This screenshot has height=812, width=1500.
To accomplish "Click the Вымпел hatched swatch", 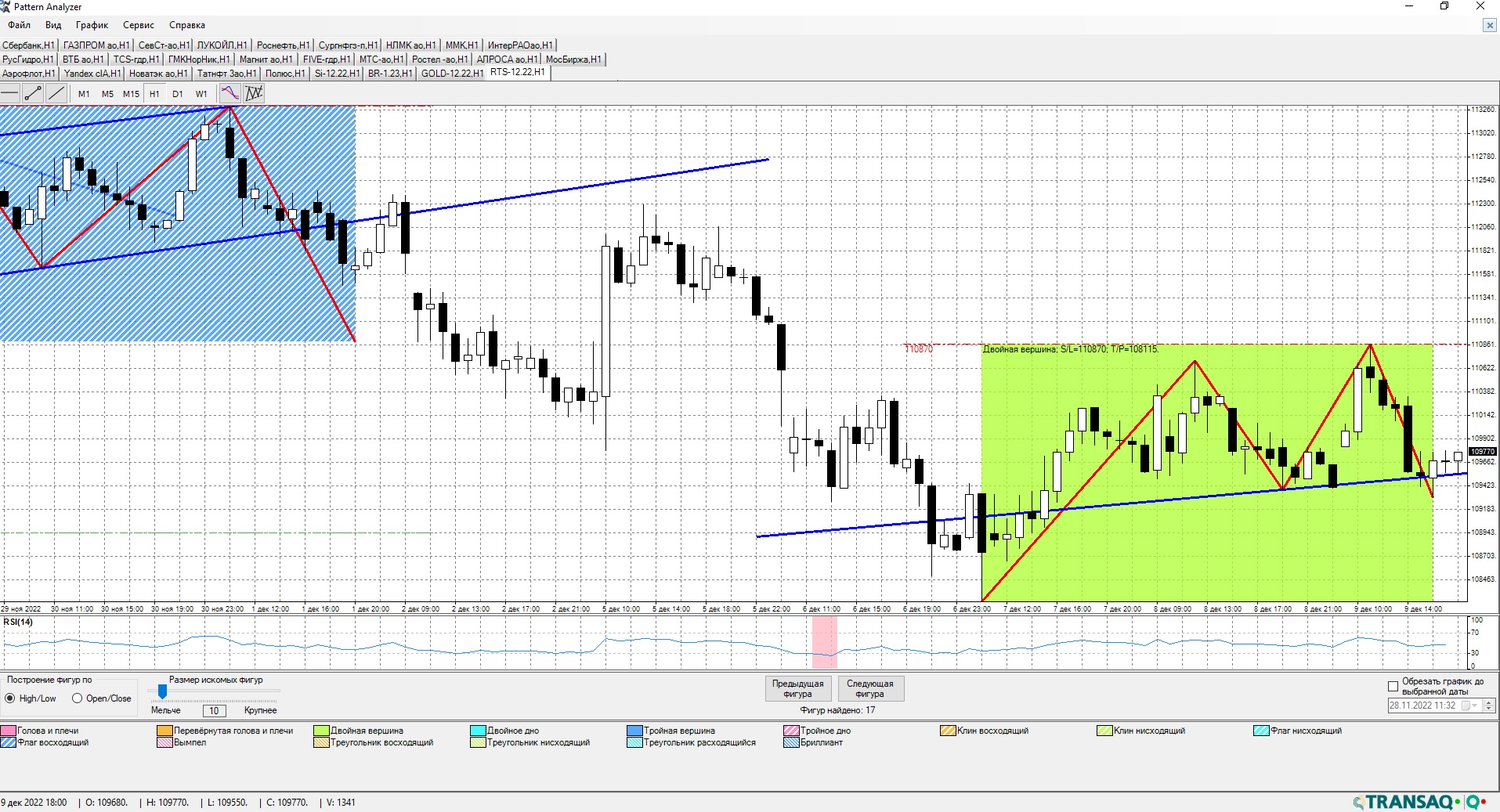I will click(x=165, y=743).
